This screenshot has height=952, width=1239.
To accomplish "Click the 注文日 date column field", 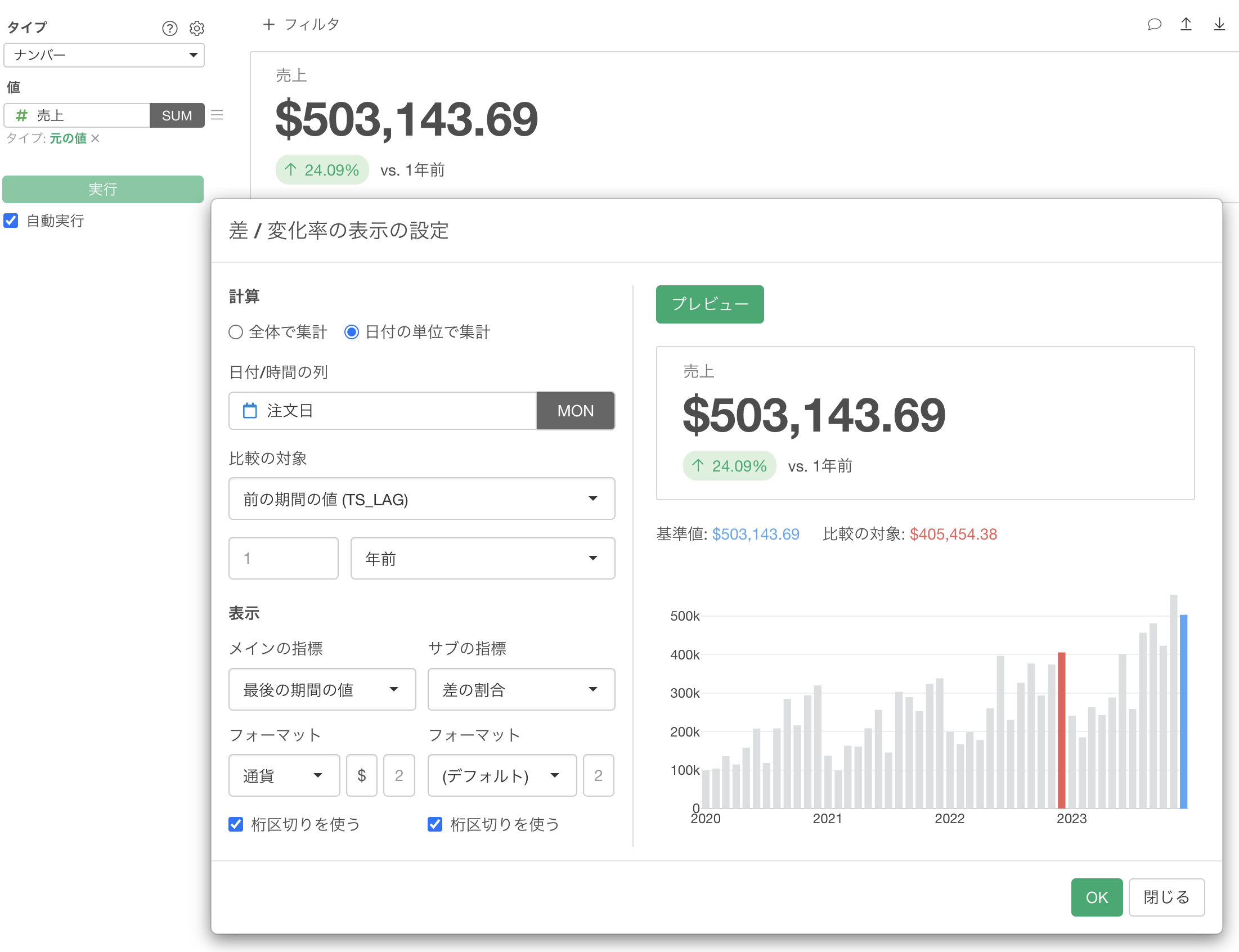I will [382, 411].
